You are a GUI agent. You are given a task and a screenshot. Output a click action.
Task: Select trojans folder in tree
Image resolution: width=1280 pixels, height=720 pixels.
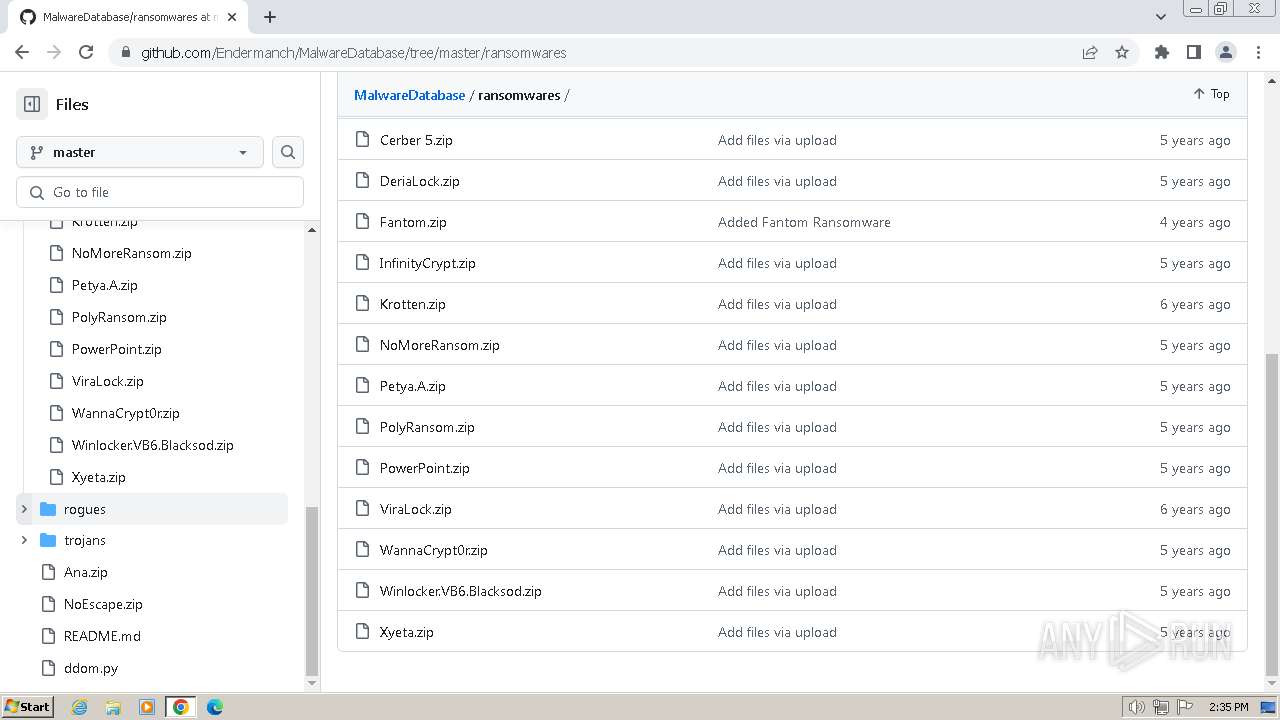[85, 540]
